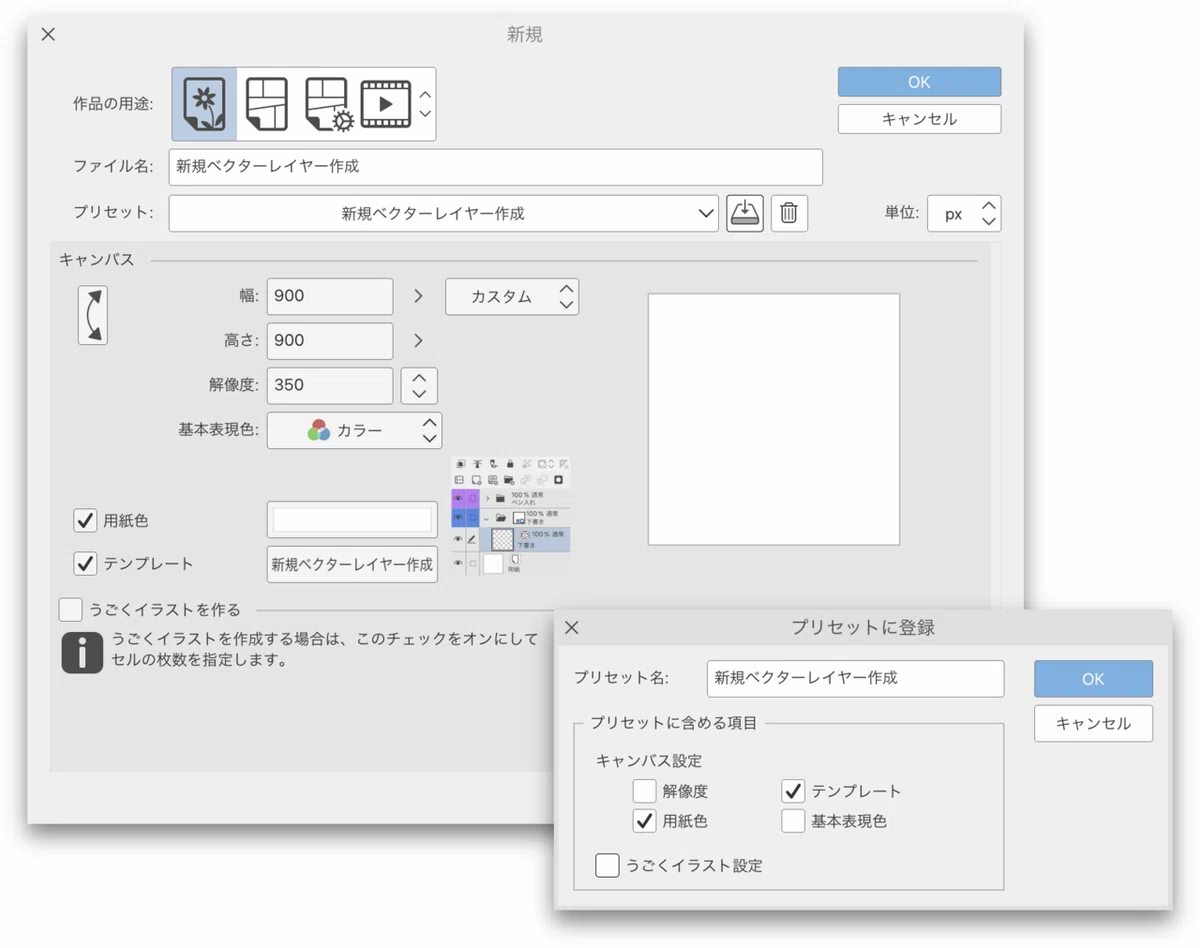Click OK in the 新規 dialog
The width and height of the screenshot is (1200, 948).
click(919, 82)
